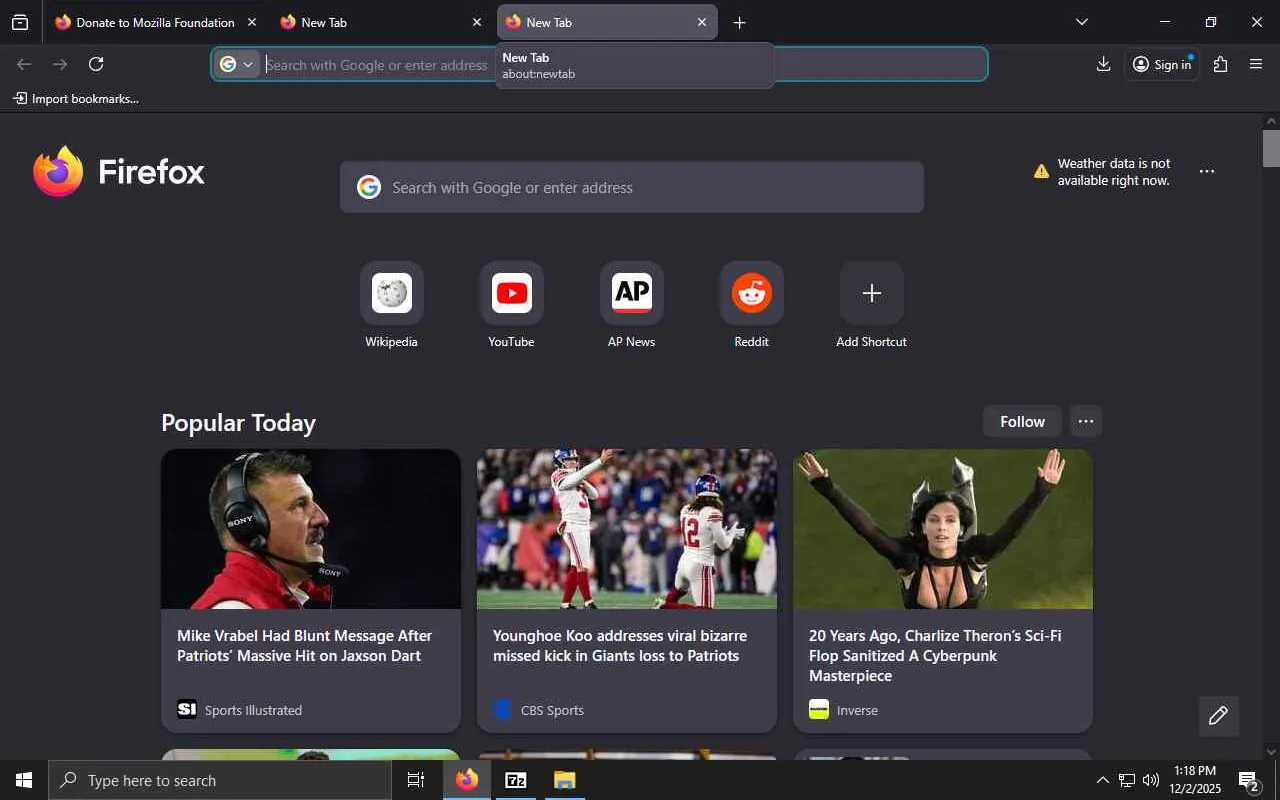Open Task View on the taskbar
Screen dimensions: 1280x800
pyautogui.click(x=416, y=780)
